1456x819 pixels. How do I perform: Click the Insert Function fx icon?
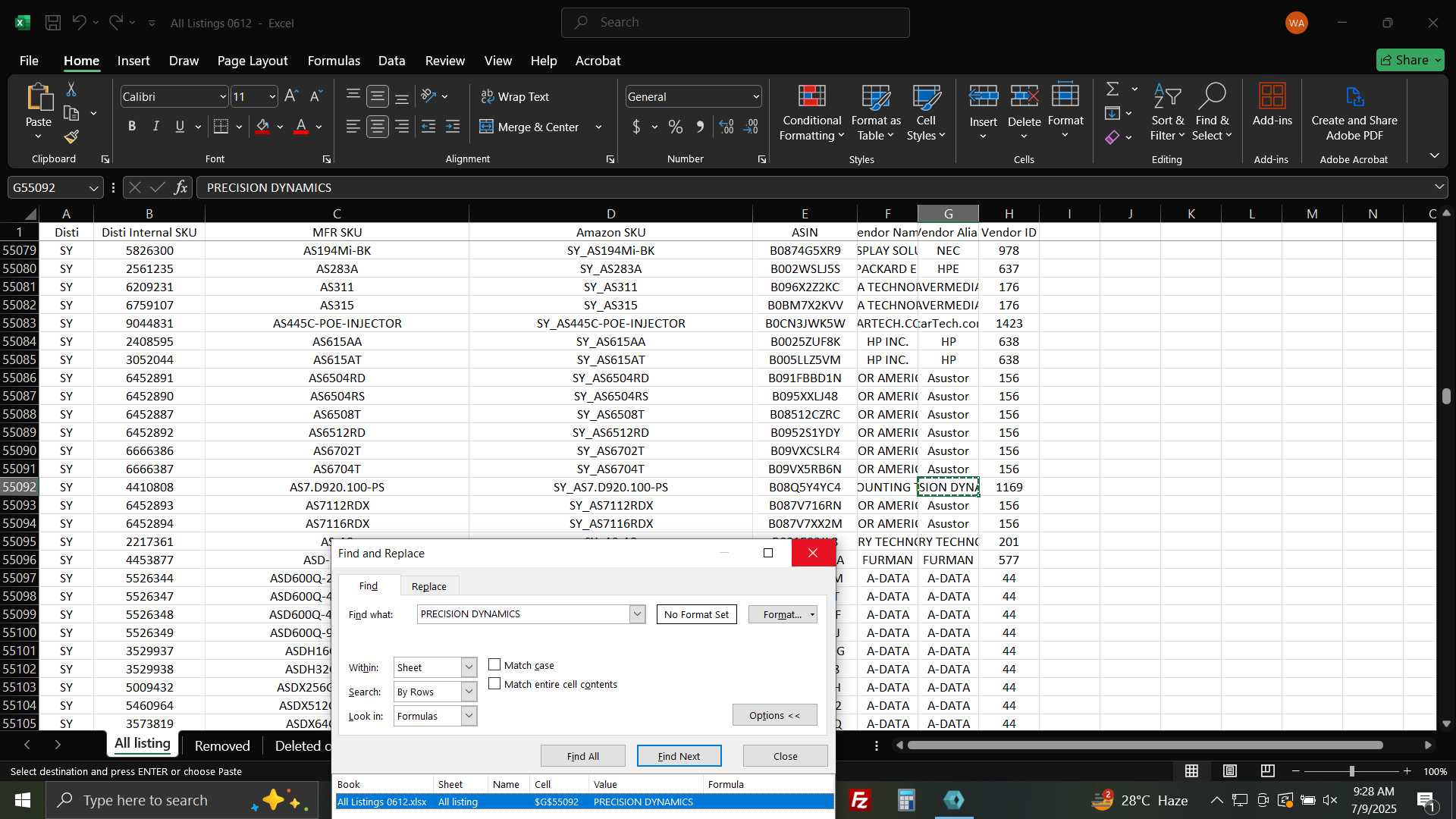(180, 187)
